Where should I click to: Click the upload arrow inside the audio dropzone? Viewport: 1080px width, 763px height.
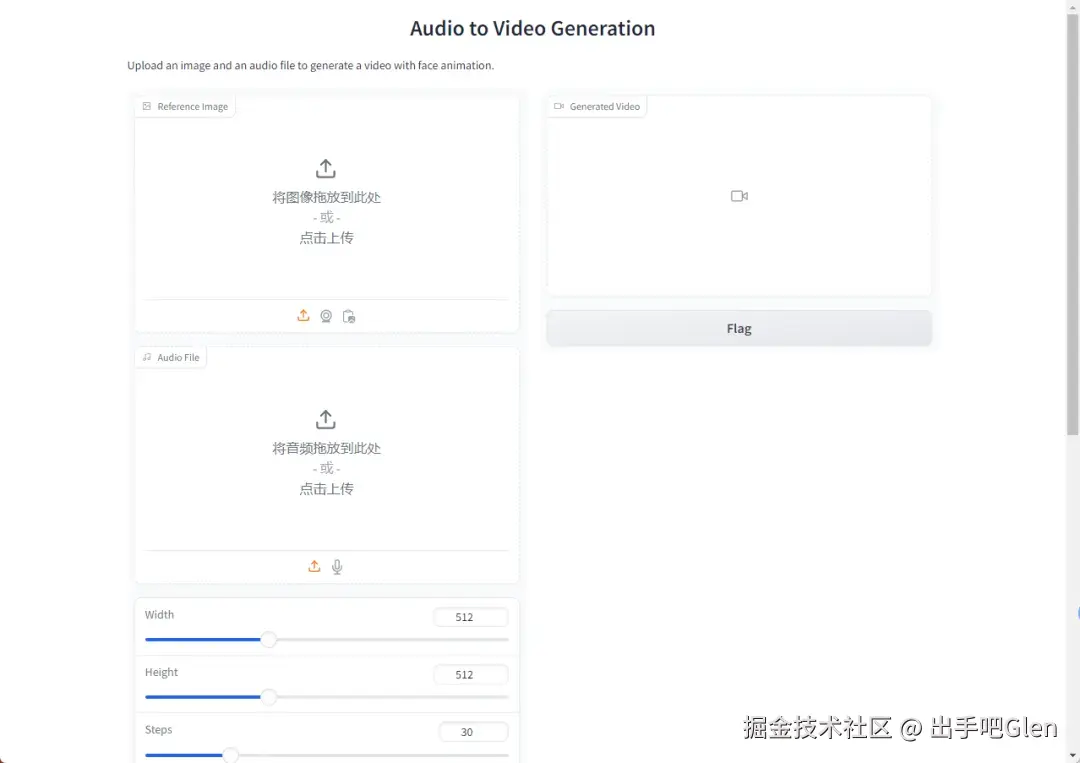coord(325,419)
